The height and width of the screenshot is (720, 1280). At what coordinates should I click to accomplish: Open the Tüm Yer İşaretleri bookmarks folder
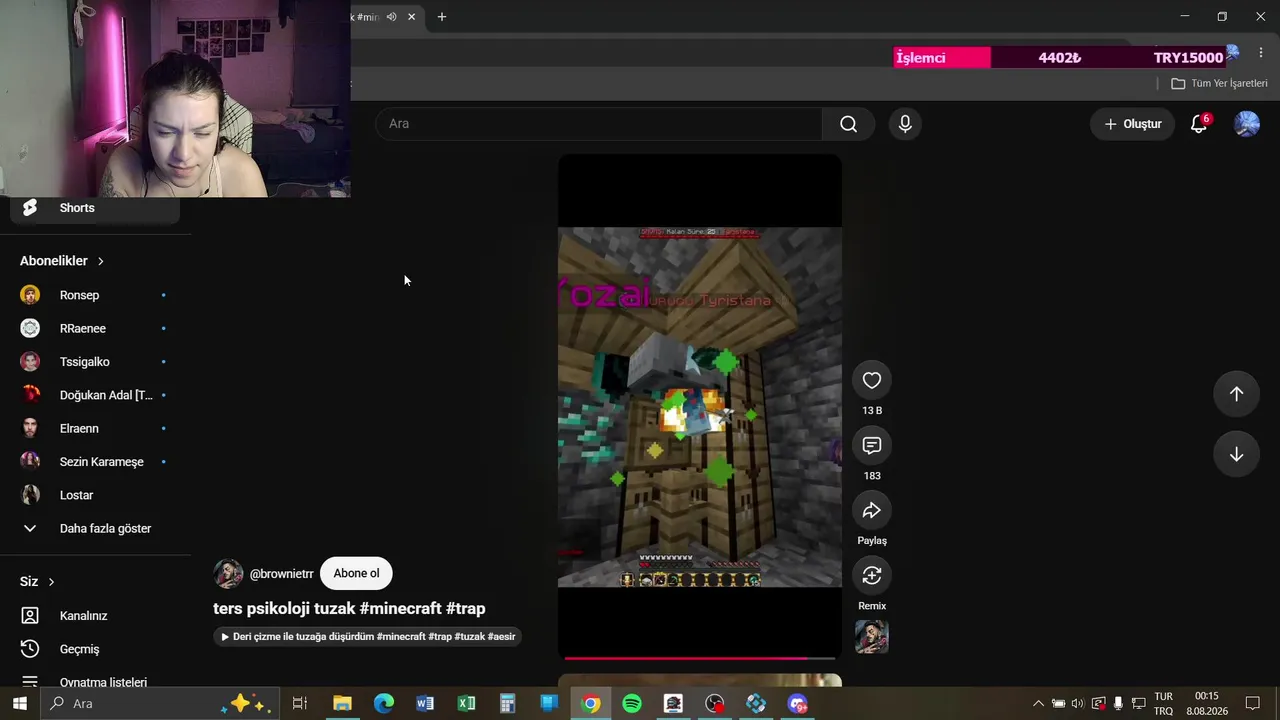pos(1219,84)
